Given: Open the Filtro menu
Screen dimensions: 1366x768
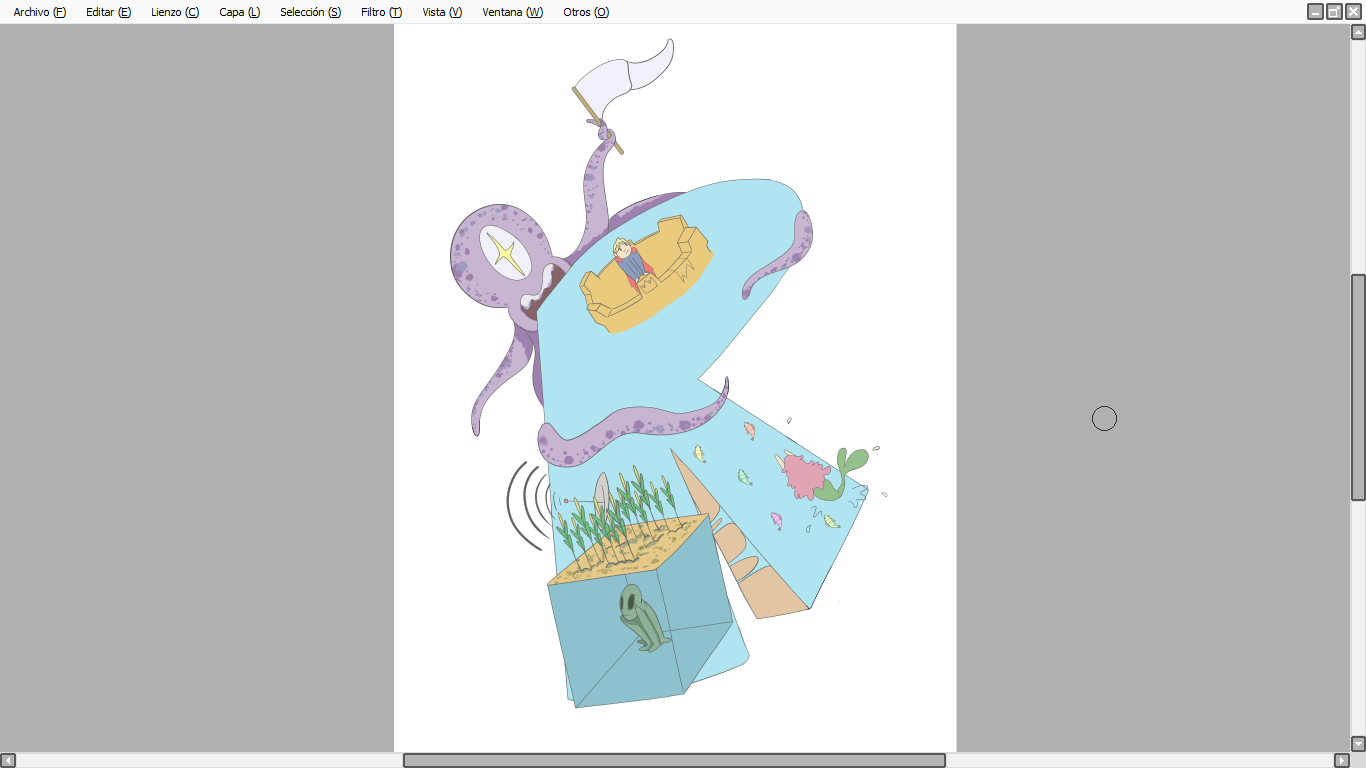Looking at the screenshot, I should (382, 12).
